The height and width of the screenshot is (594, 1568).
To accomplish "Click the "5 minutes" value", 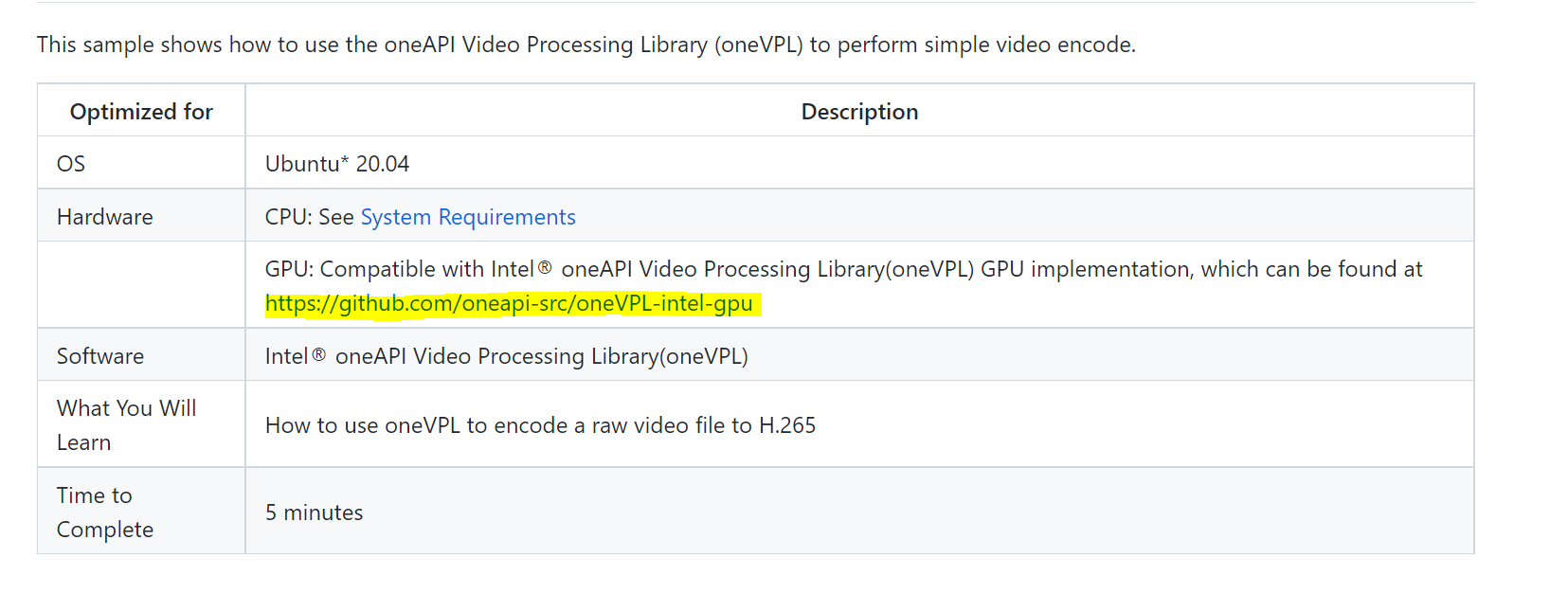I will (x=314, y=513).
